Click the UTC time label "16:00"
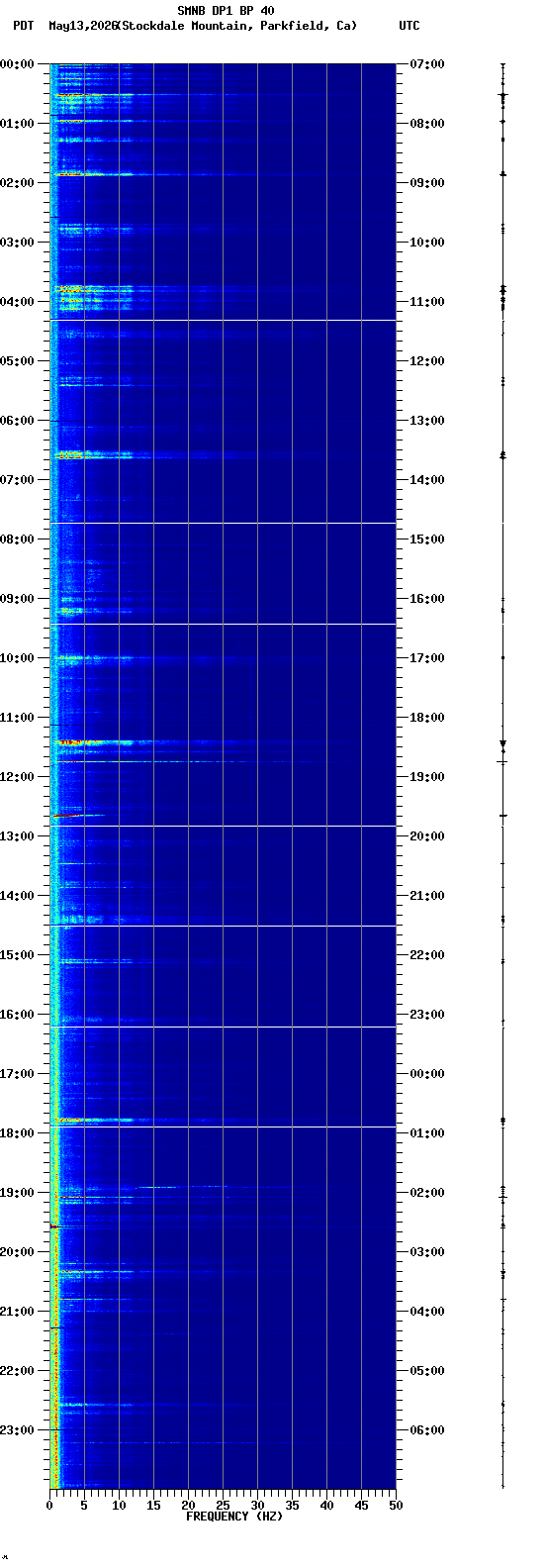This screenshot has width=546, height=1568. click(427, 599)
